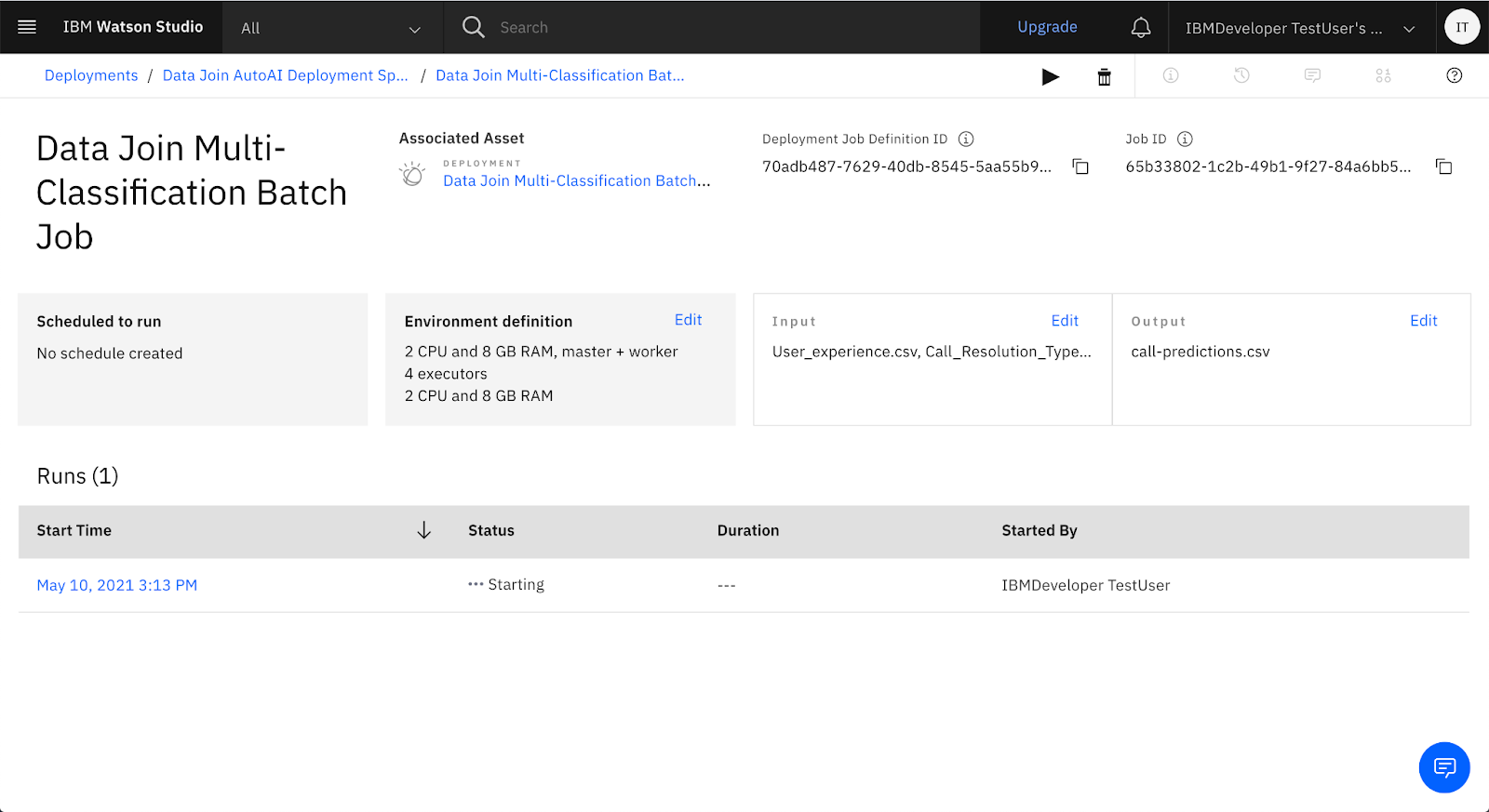The image size is (1489, 812).
Task: Click the Upgrade link in header
Action: (1047, 27)
